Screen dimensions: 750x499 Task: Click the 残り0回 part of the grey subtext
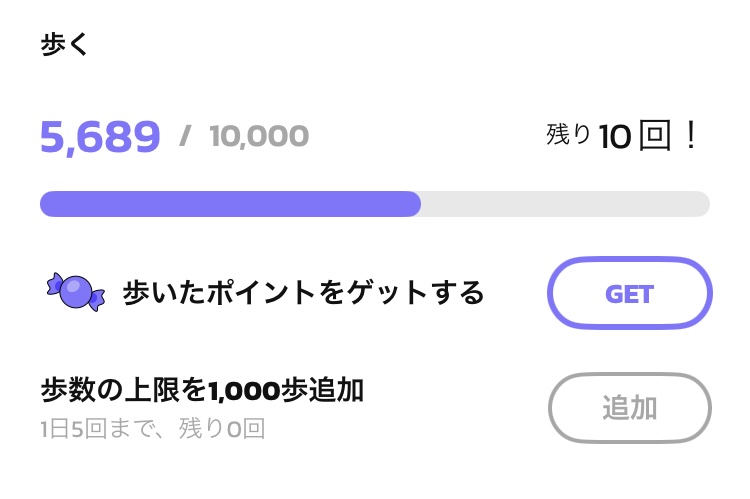[x=222, y=428]
